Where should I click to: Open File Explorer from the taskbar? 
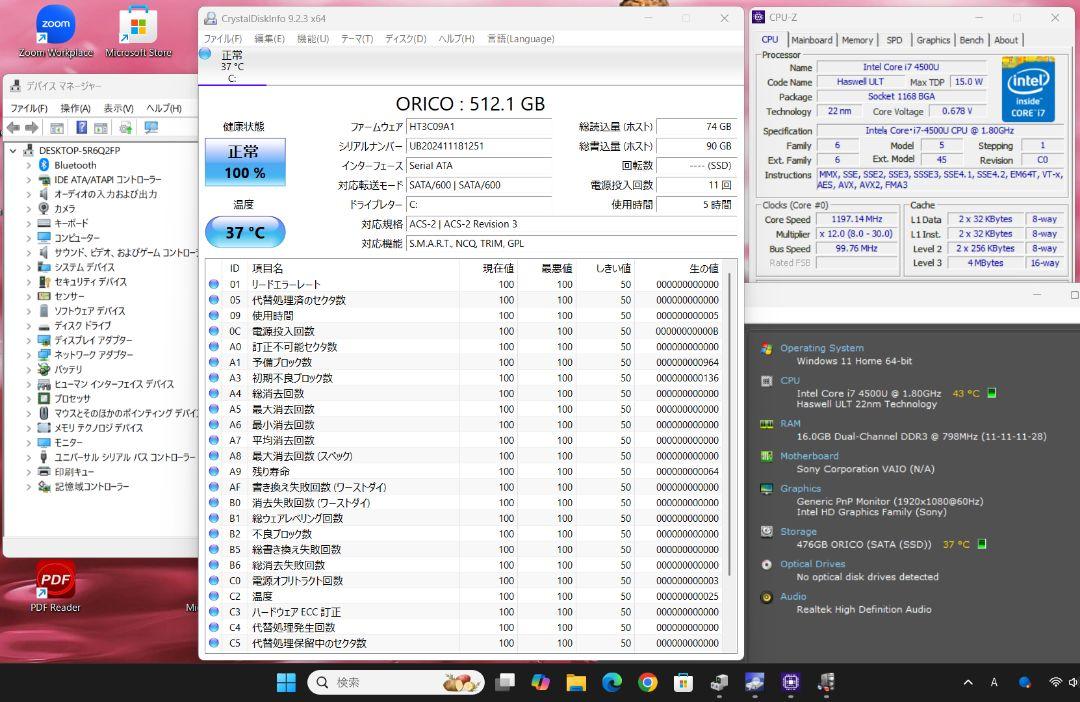coord(577,682)
